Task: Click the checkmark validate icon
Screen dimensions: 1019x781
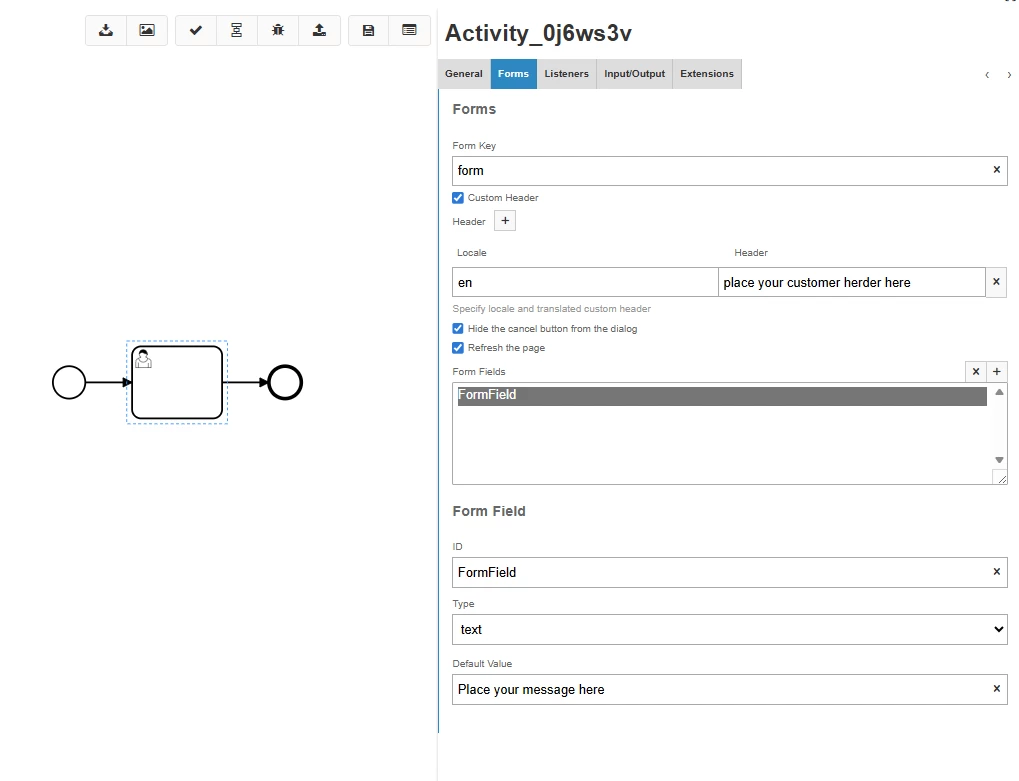Action: click(196, 31)
